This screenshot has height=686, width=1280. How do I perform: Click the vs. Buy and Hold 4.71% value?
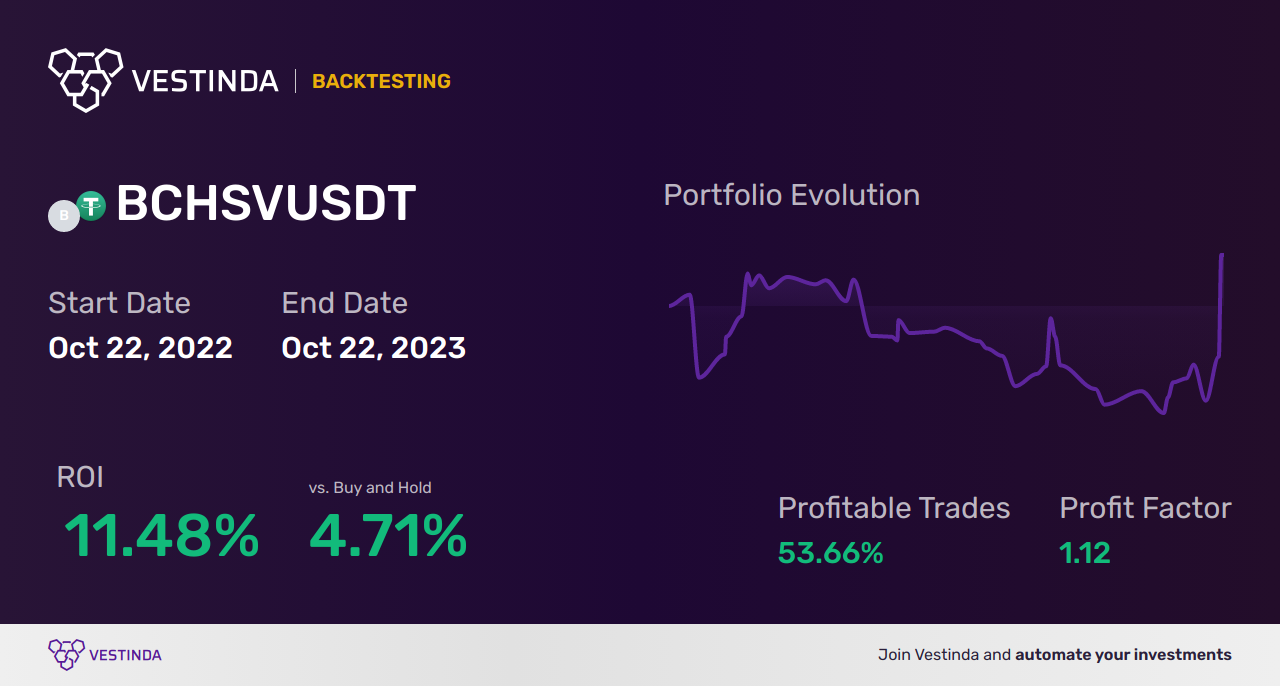(x=388, y=536)
